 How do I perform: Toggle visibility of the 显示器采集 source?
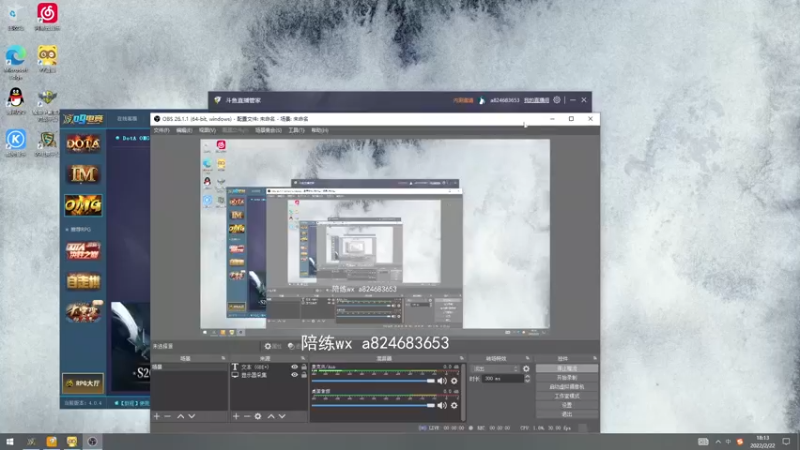pos(294,375)
